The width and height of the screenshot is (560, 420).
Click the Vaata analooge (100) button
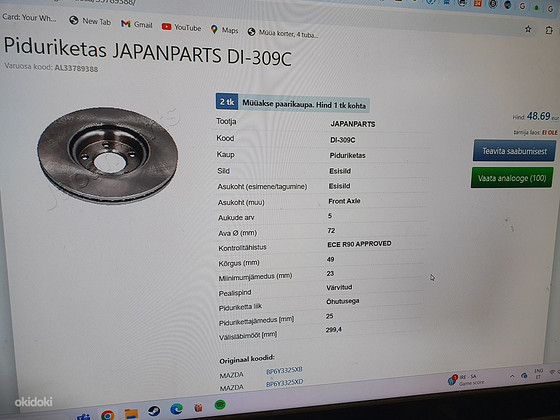tap(512, 178)
